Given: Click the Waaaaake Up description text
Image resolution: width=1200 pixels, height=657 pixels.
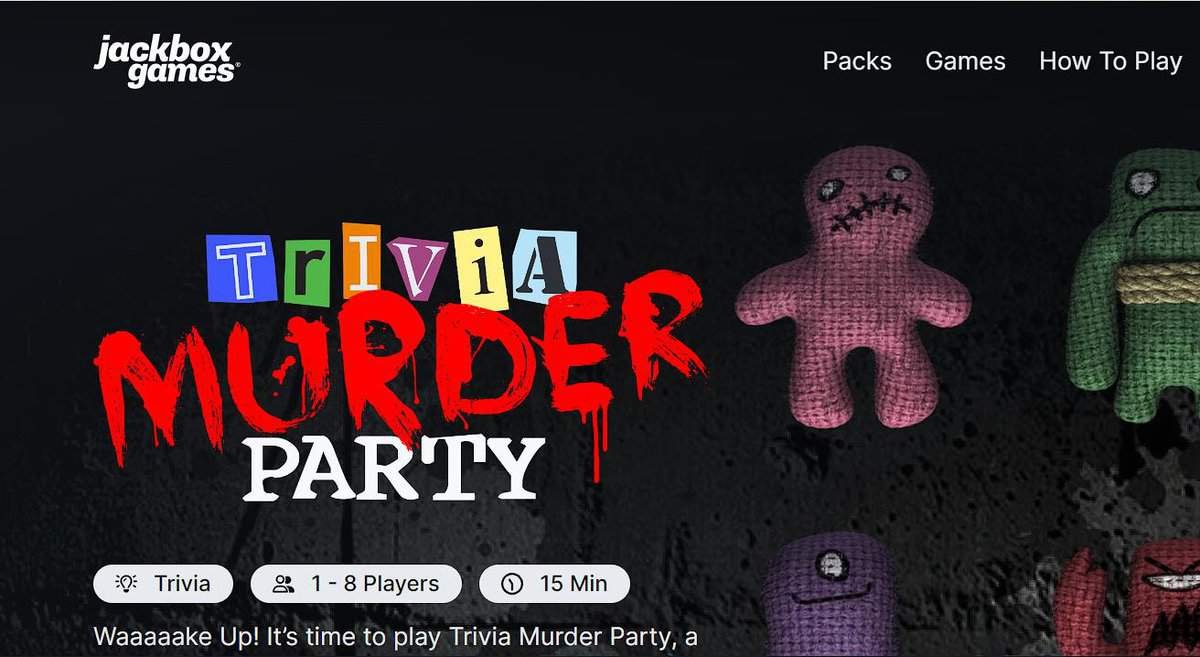Looking at the screenshot, I should [x=396, y=636].
